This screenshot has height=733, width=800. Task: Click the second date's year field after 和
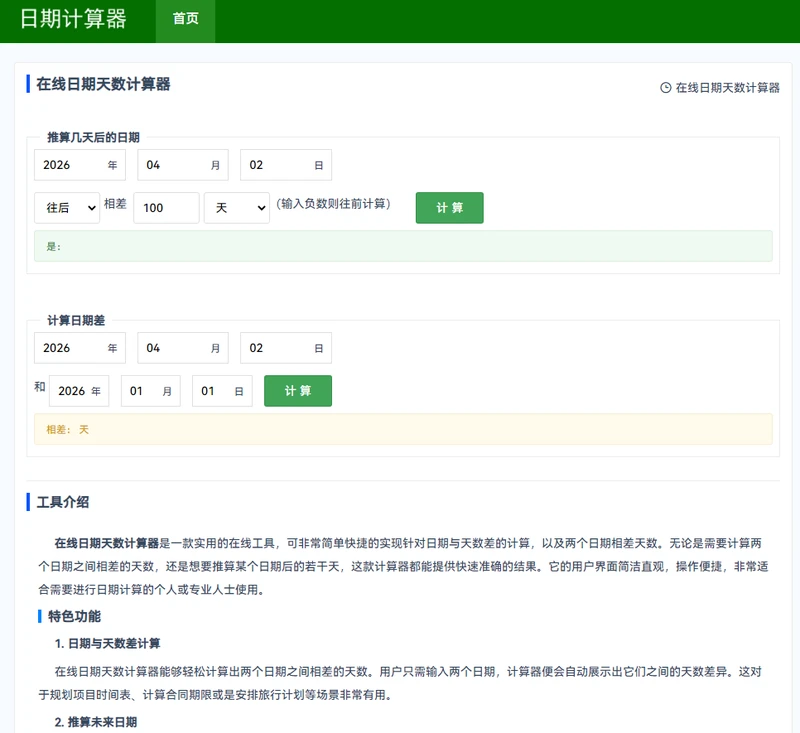[x=74, y=391]
